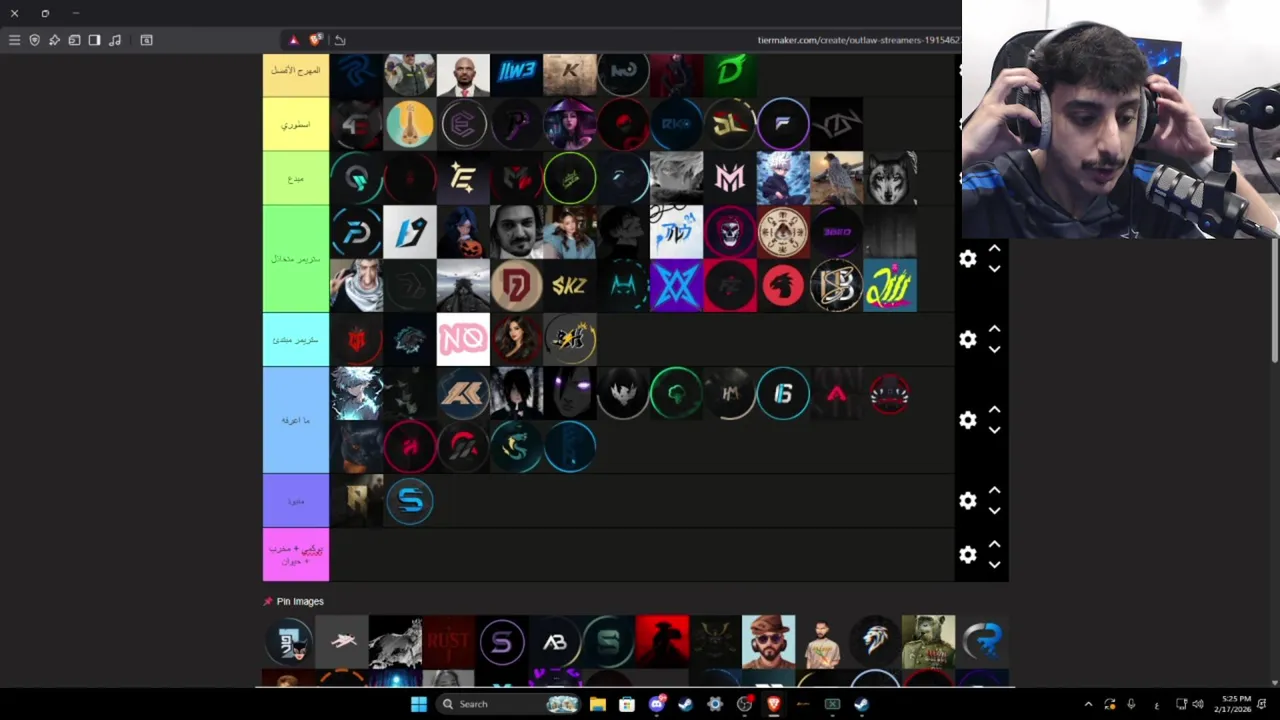Click the music note toolbar icon
This screenshot has height=720, width=1280.
[x=115, y=40]
